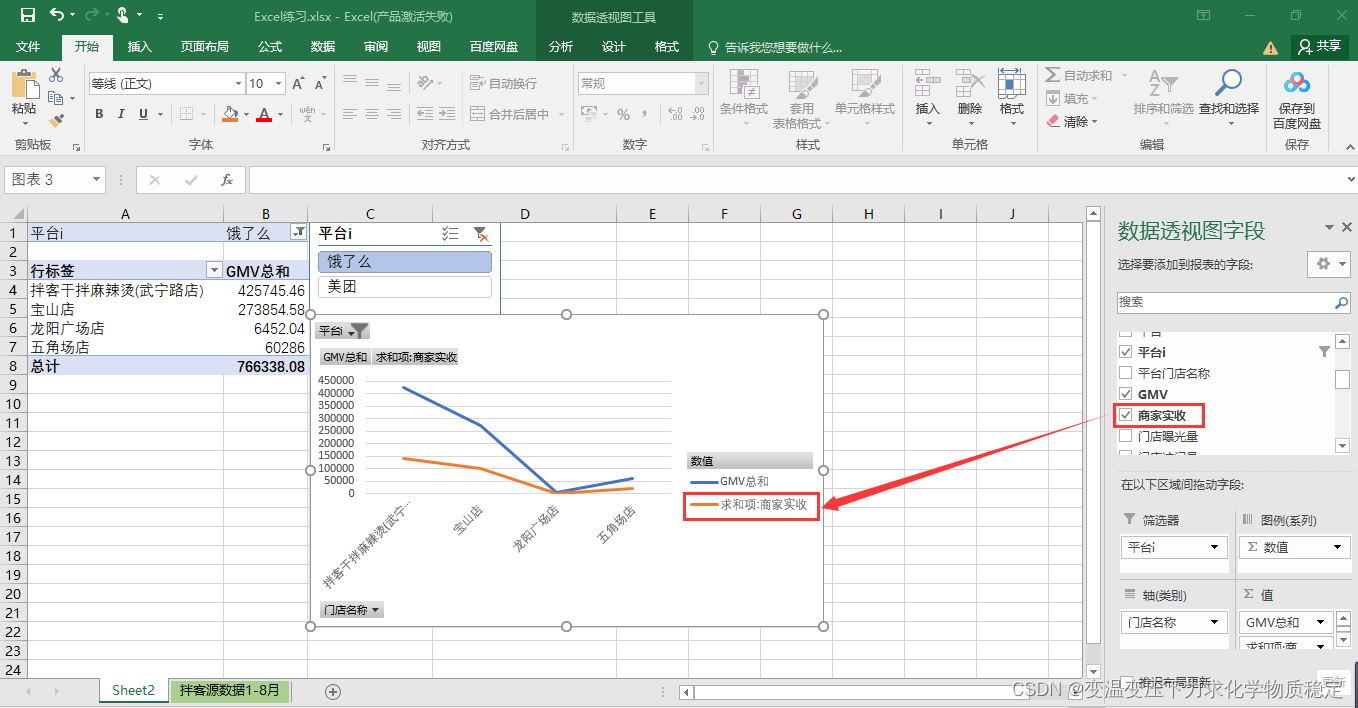Click the Save icon in quick access toolbar
1358x708 pixels.
[x=28, y=15]
